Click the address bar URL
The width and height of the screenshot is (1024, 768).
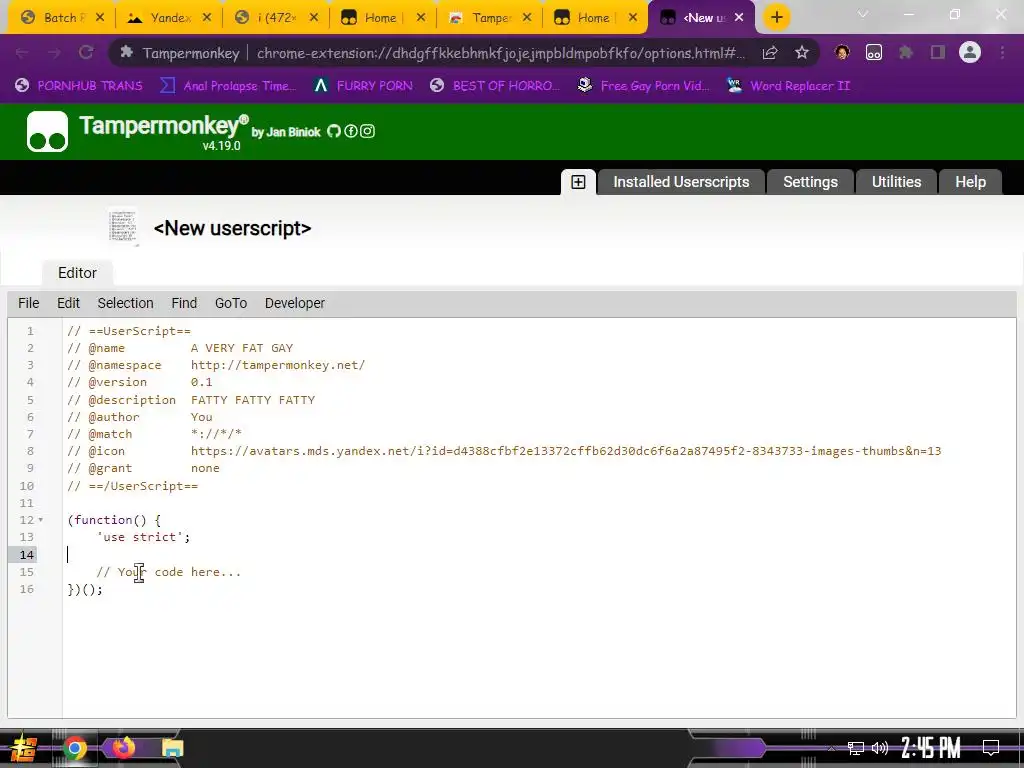pos(500,53)
